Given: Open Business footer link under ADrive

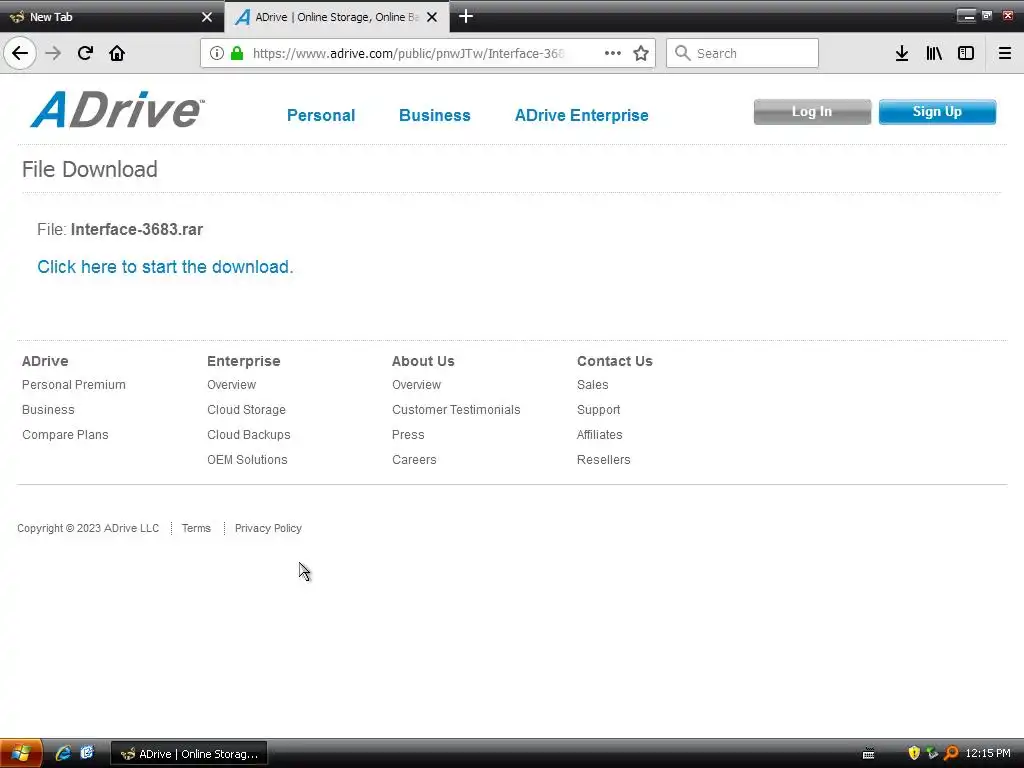Looking at the screenshot, I should 48,409.
